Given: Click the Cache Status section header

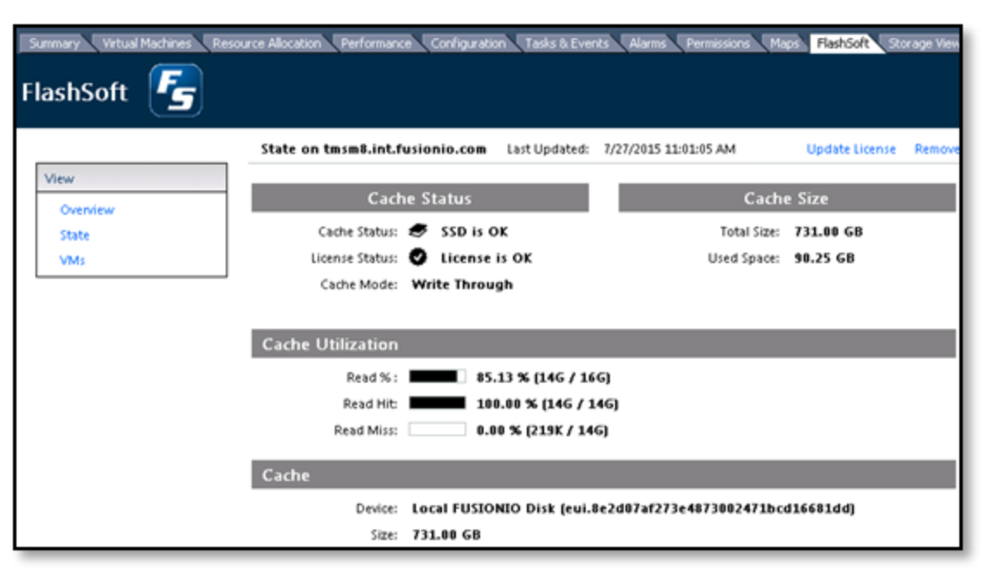Looking at the screenshot, I should 420,198.
